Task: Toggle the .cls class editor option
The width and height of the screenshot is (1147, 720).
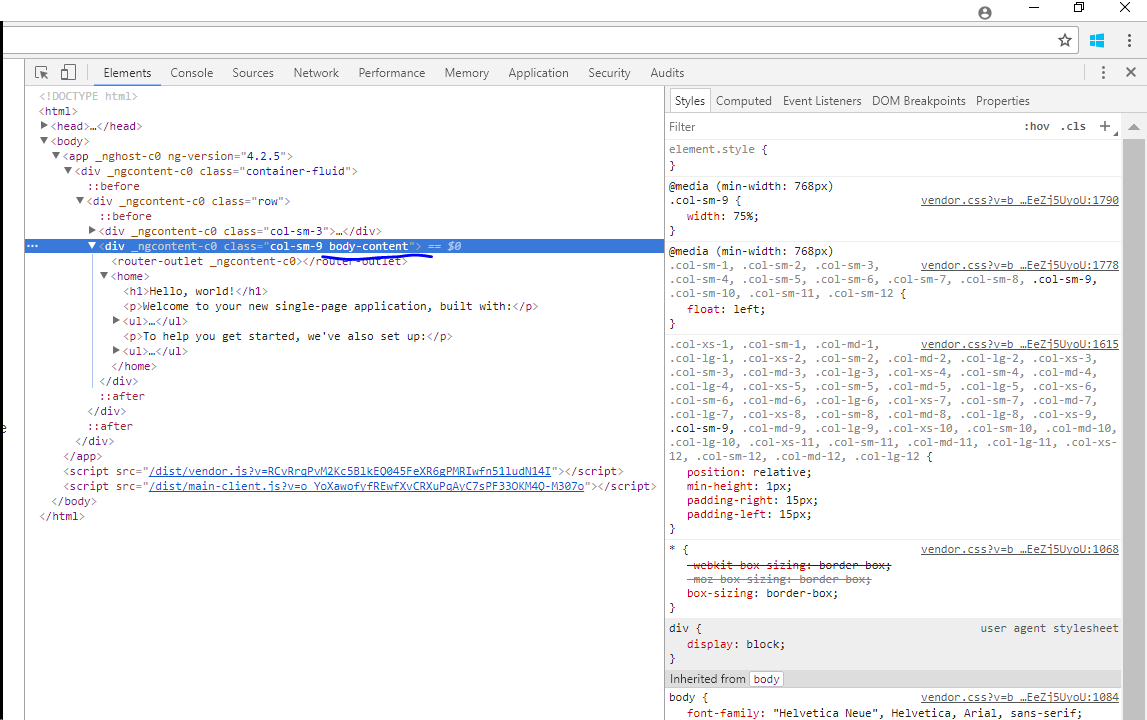Action: [x=1073, y=126]
